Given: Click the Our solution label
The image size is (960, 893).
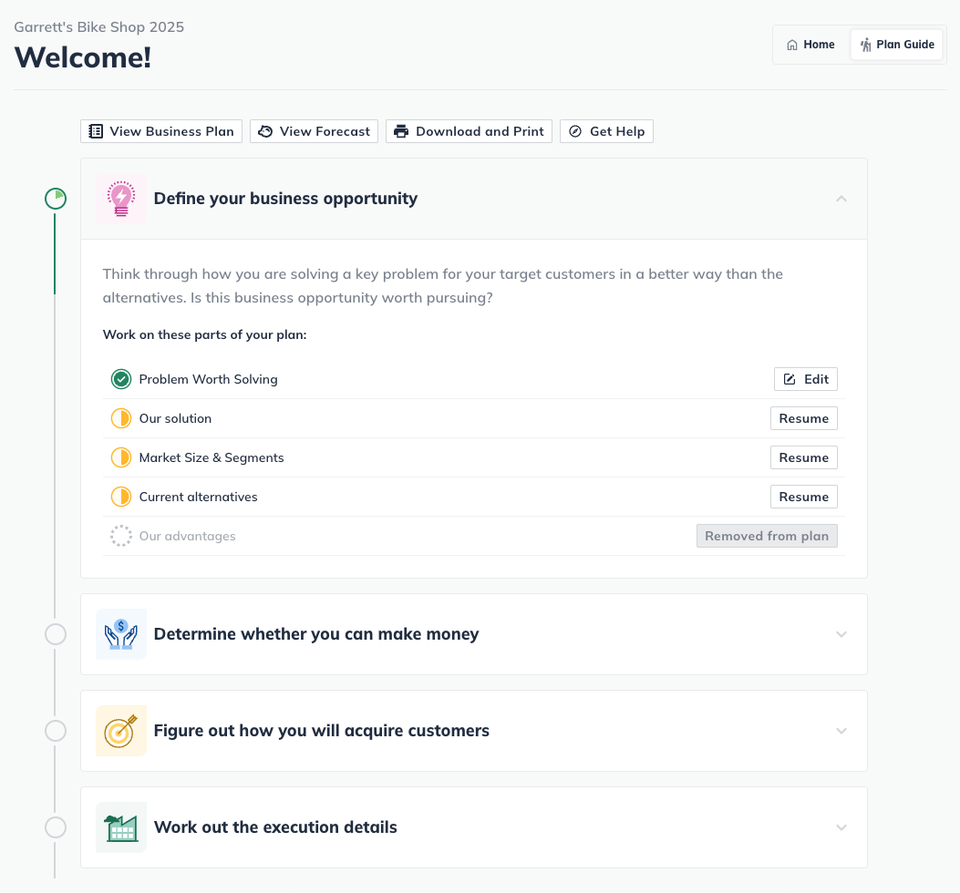Looking at the screenshot, I should 175,419.
